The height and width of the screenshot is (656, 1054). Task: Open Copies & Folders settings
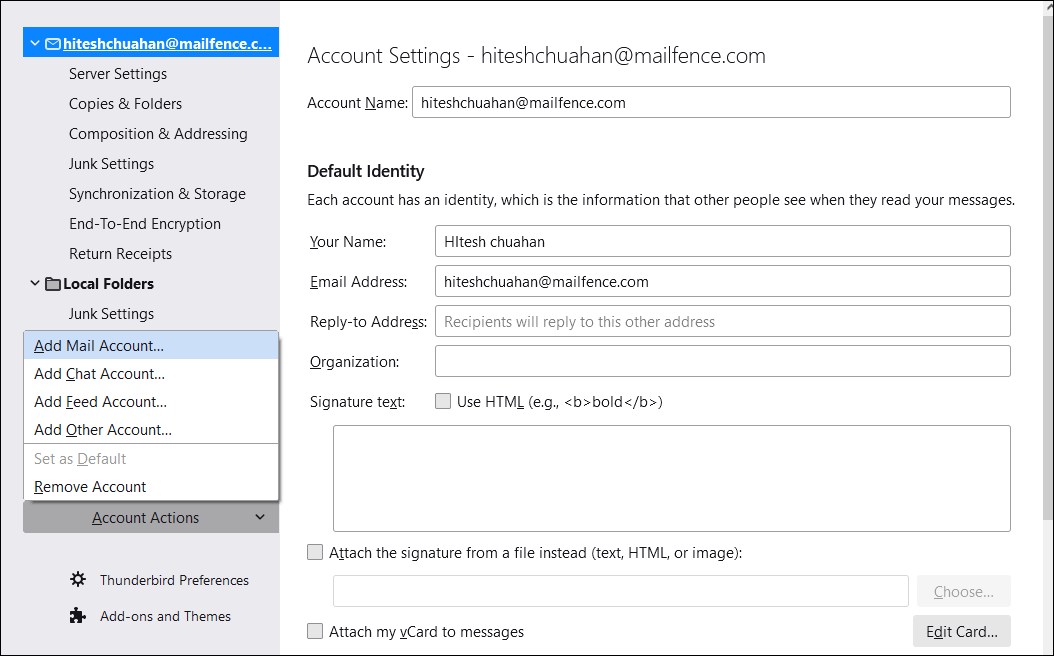click(x=125, y=104)
